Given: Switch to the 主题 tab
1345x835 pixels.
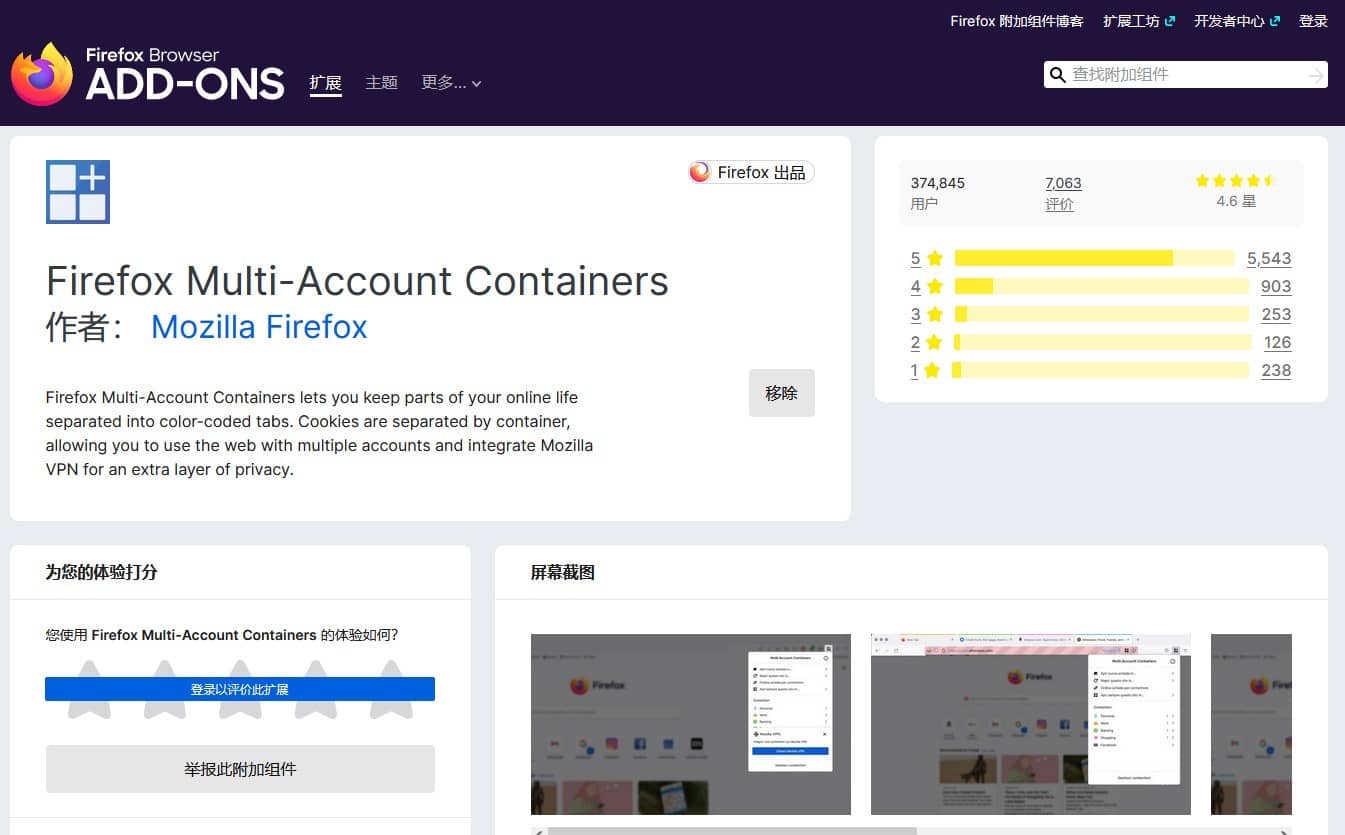Looking at the screenshot, I should (382, 83).
